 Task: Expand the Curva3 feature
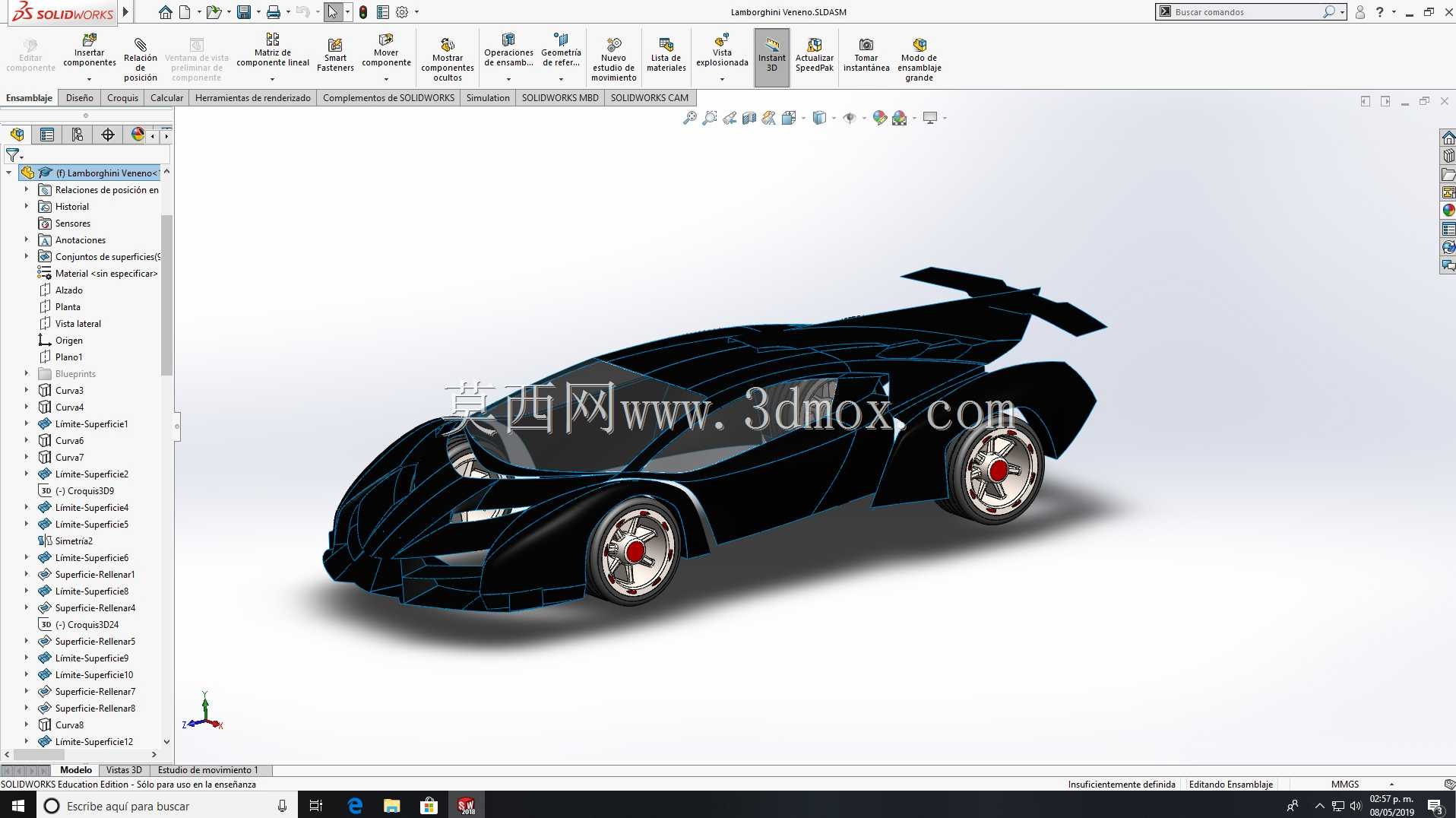(x=27, y=390)
